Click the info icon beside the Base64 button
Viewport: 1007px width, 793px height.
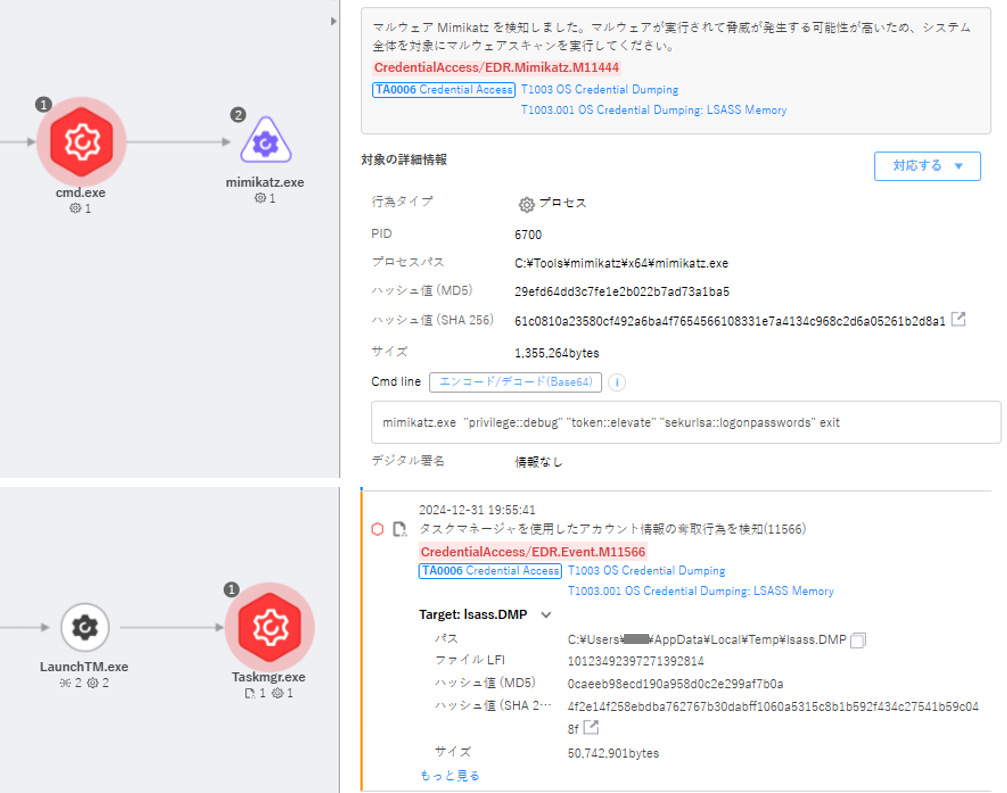coord(617,382)
